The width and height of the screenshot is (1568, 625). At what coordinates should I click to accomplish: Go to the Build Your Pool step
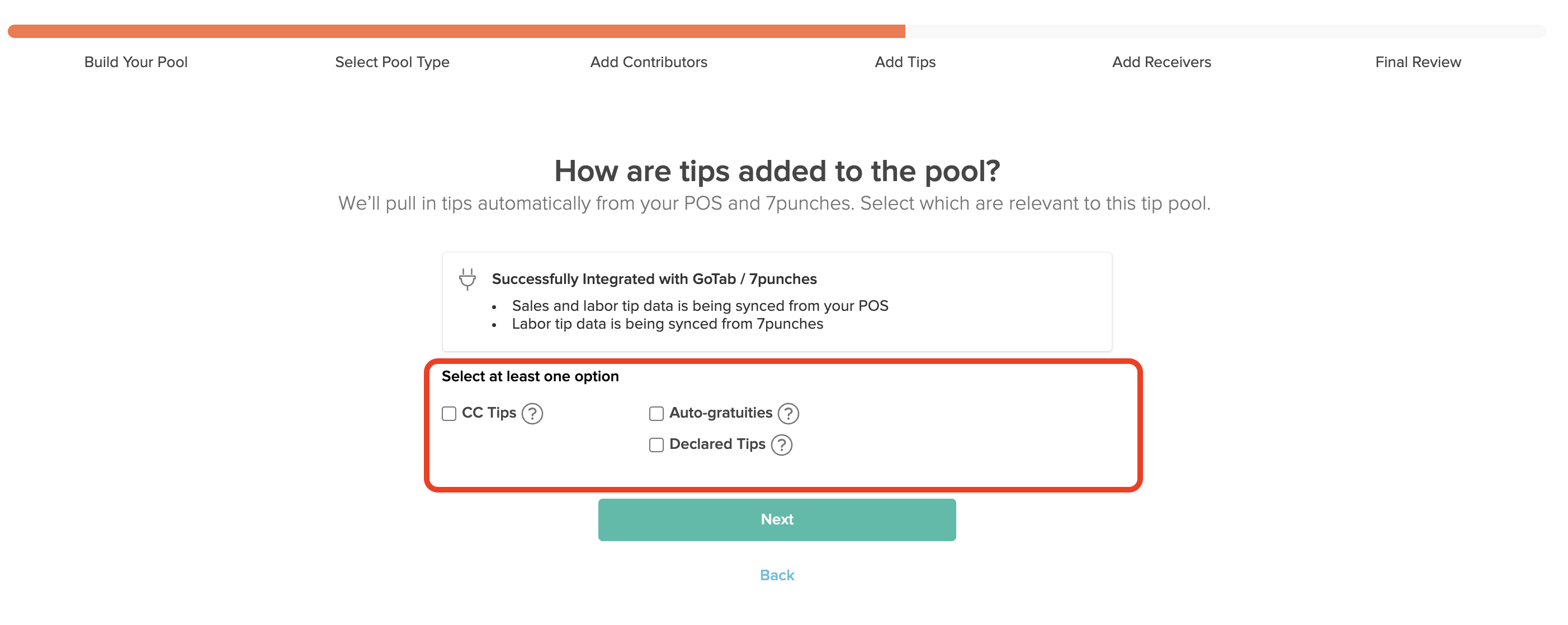(x=136, y=61)
